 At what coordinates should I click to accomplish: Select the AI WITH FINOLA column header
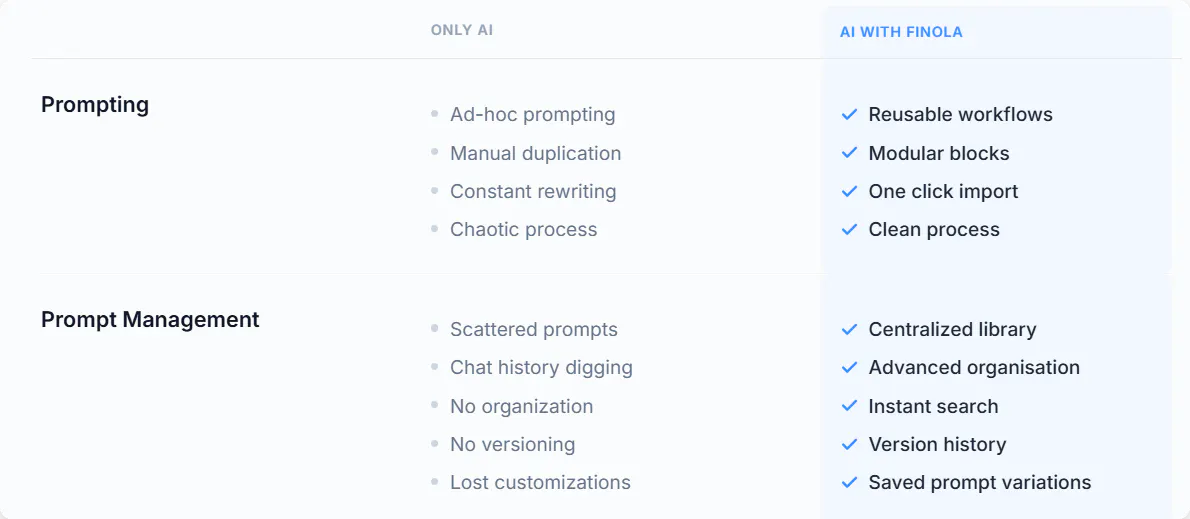tap(901, 33)
